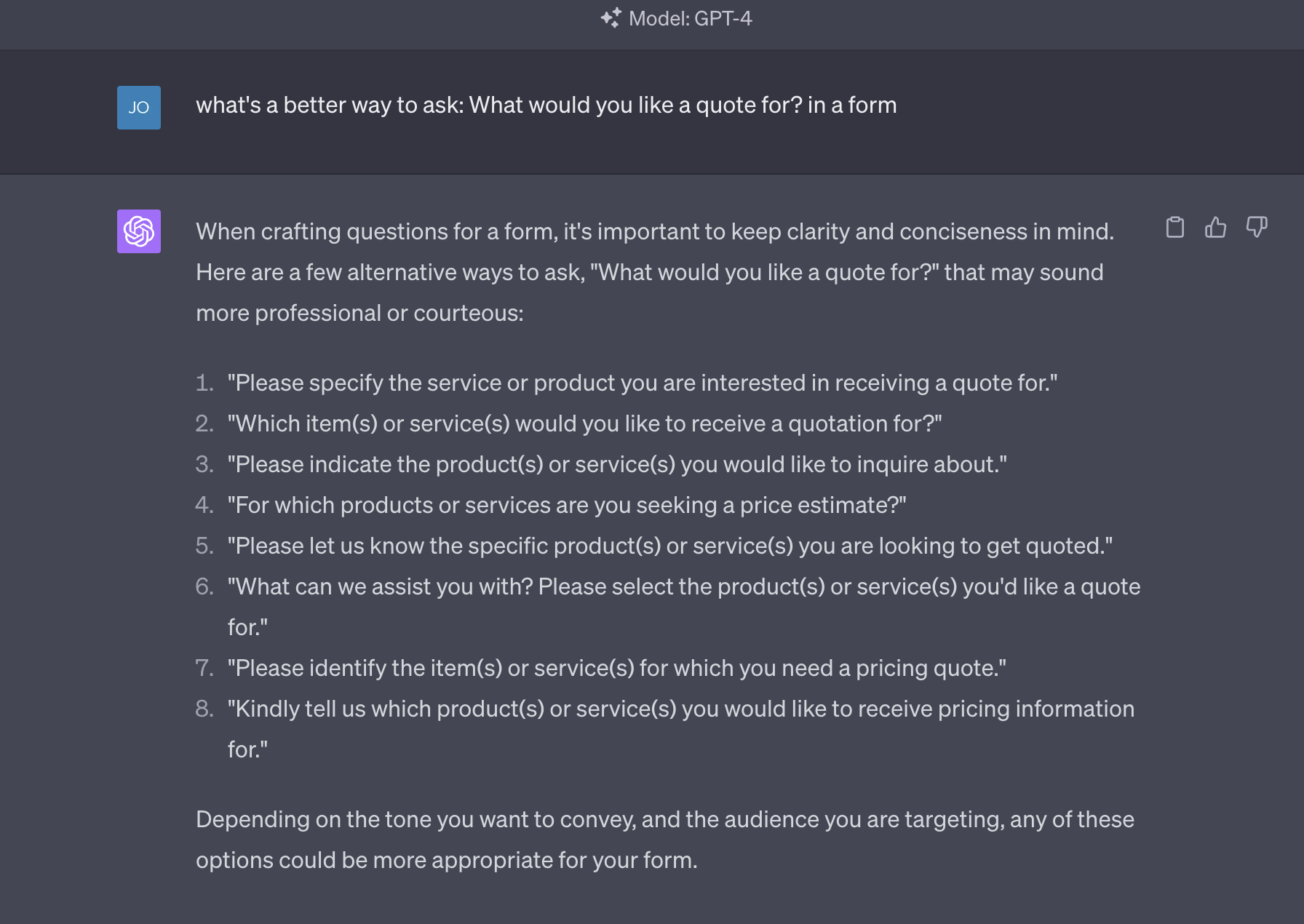1304x924 pixels.
Task: Click suggestion 8 "Kindly tell us which product(s)"
Action: click(680, 709)
